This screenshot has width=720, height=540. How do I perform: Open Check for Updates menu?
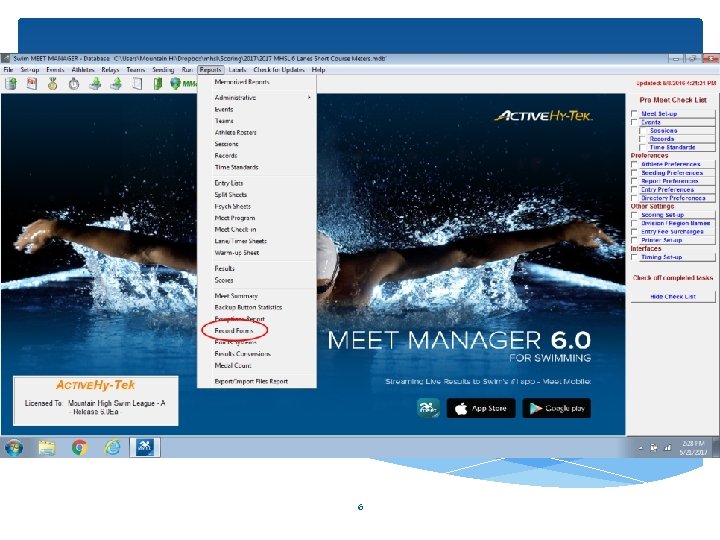279,70
